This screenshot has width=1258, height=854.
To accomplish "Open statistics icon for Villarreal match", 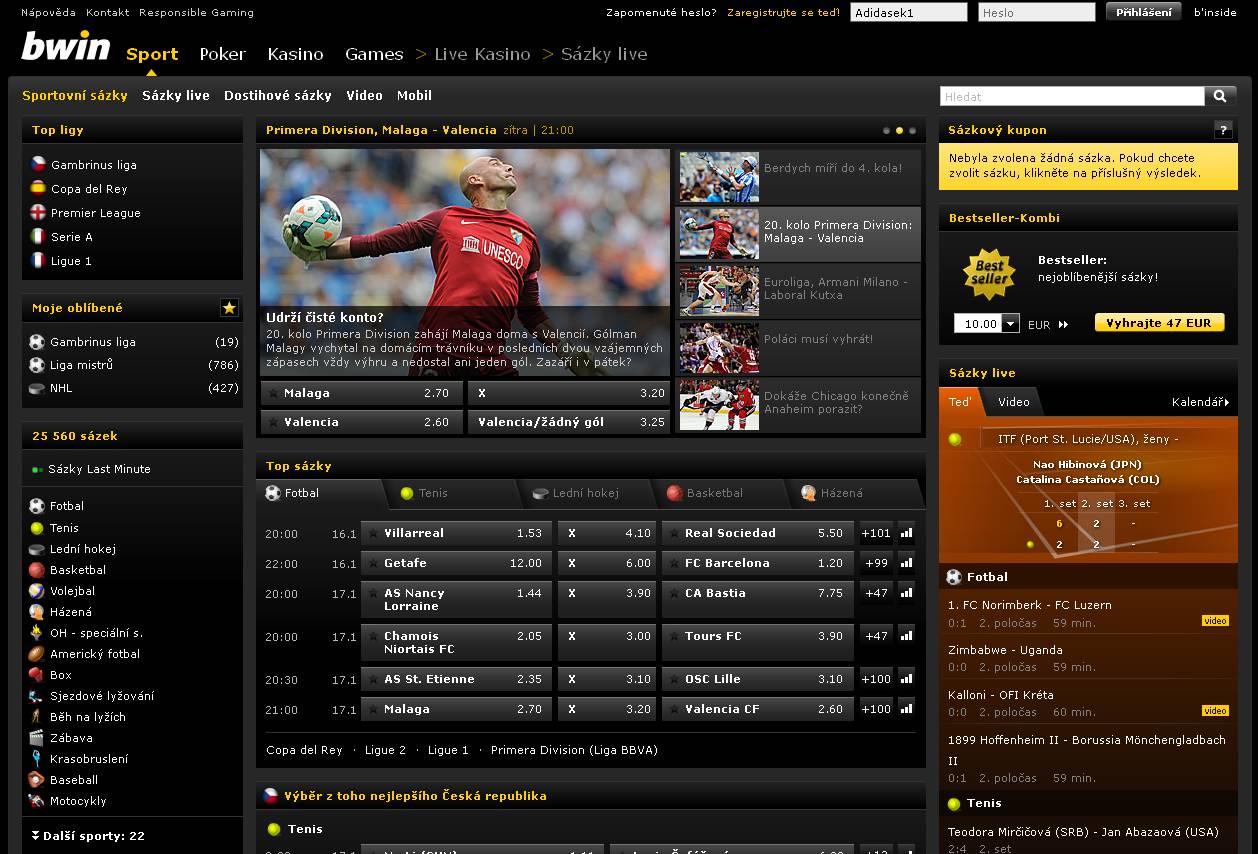I will [907, 533].
